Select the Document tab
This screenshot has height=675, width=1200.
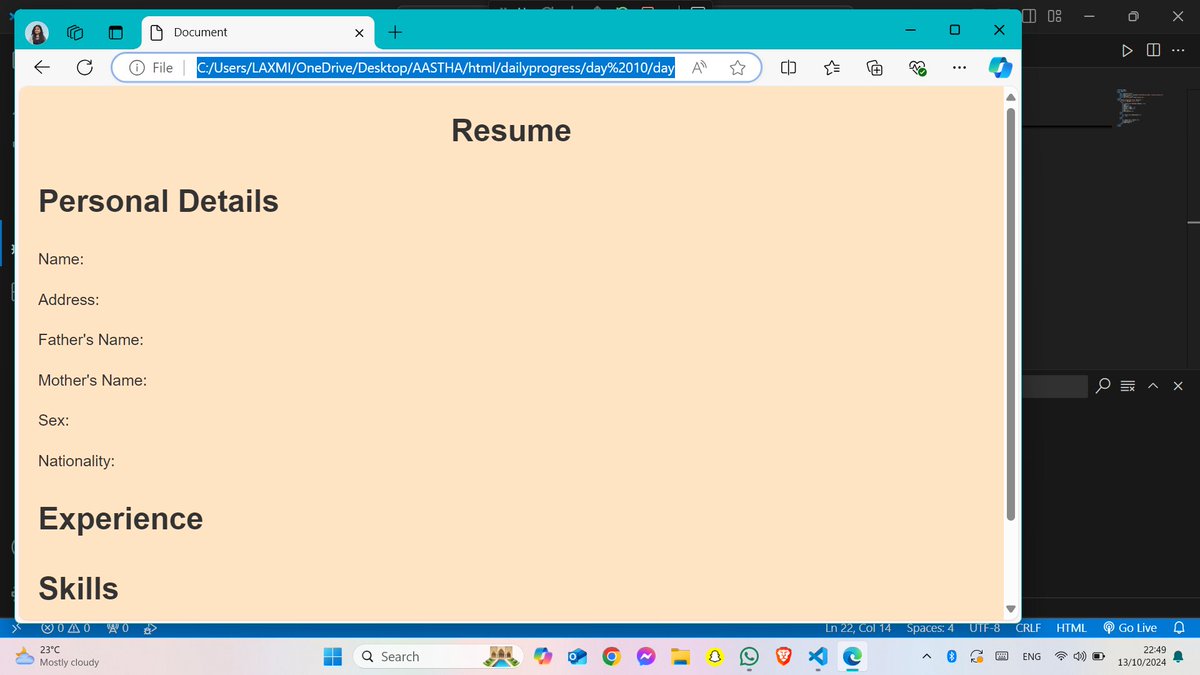[x=258, y=32]
